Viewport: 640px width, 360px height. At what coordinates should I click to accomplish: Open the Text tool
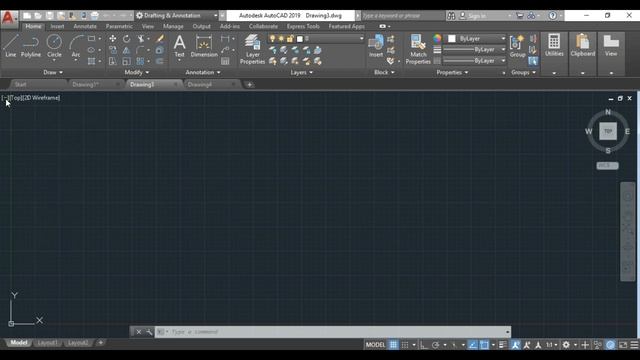pos(179,46)
